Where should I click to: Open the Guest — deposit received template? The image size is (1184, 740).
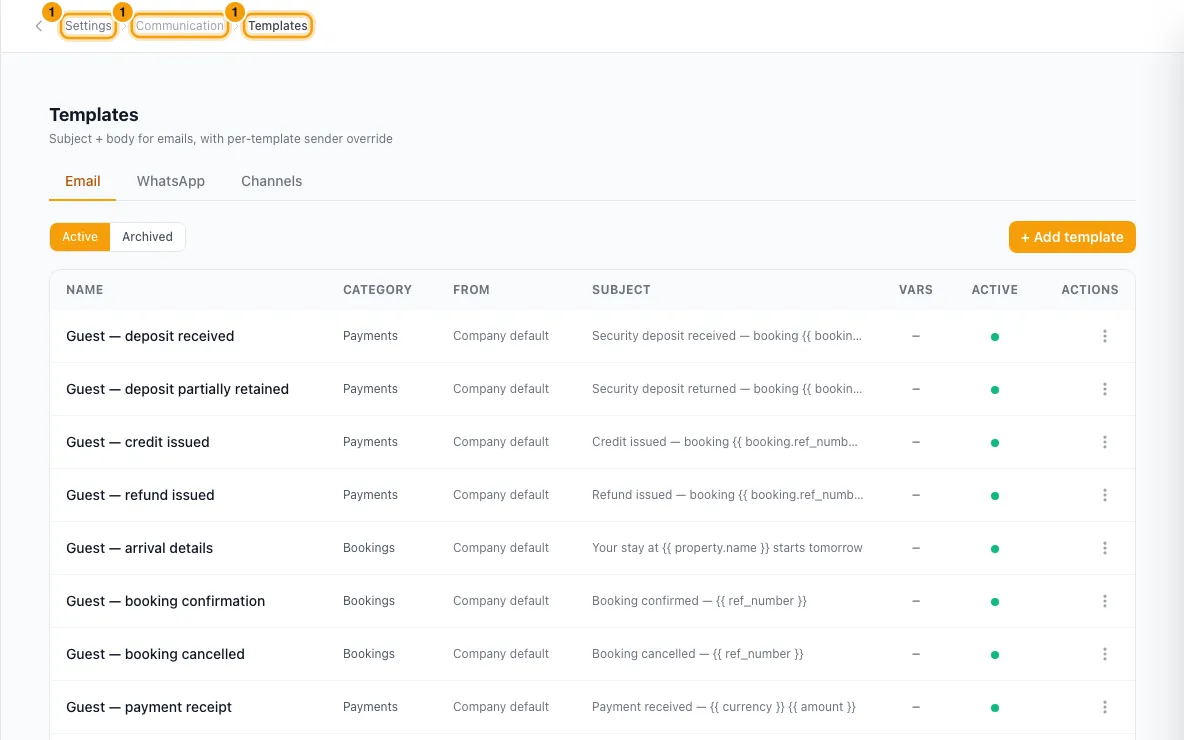click(x=150, y=336)
